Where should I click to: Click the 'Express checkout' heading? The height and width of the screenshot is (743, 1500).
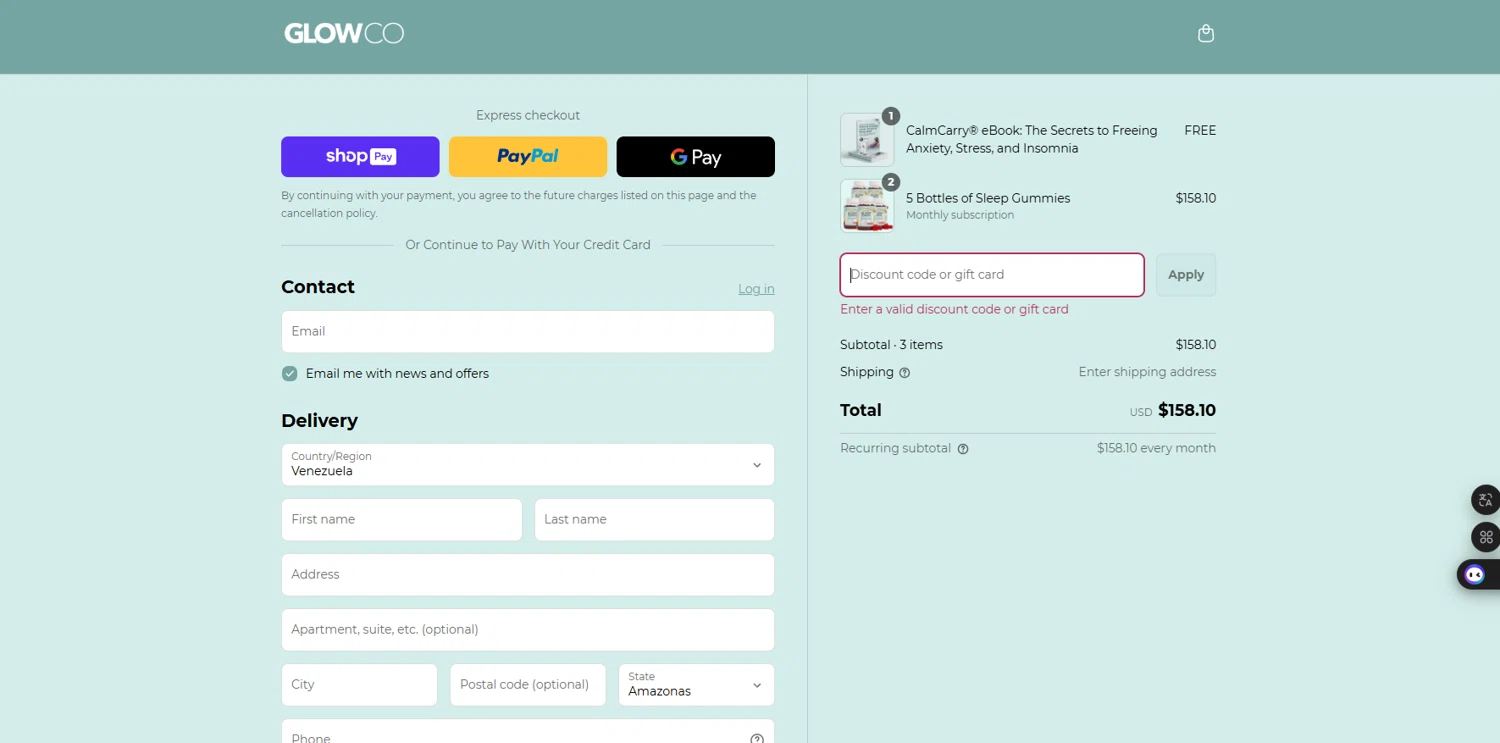(x=528, y=116)
